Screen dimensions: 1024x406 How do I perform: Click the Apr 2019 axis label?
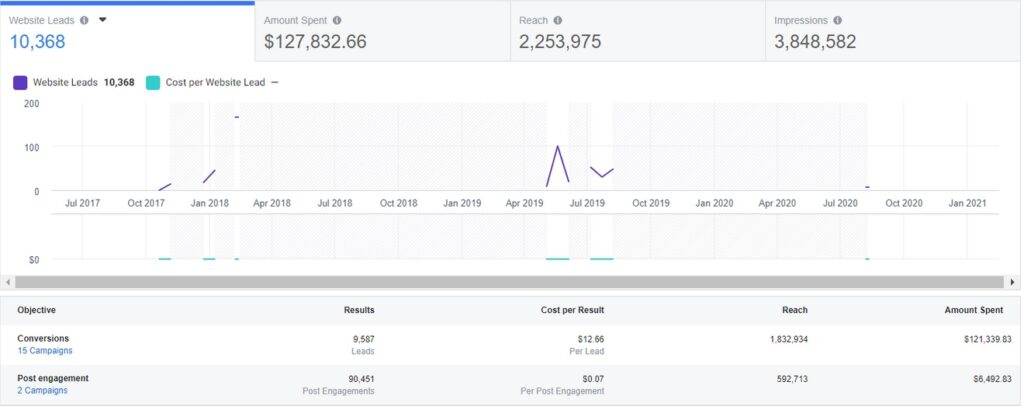(524, 203)
